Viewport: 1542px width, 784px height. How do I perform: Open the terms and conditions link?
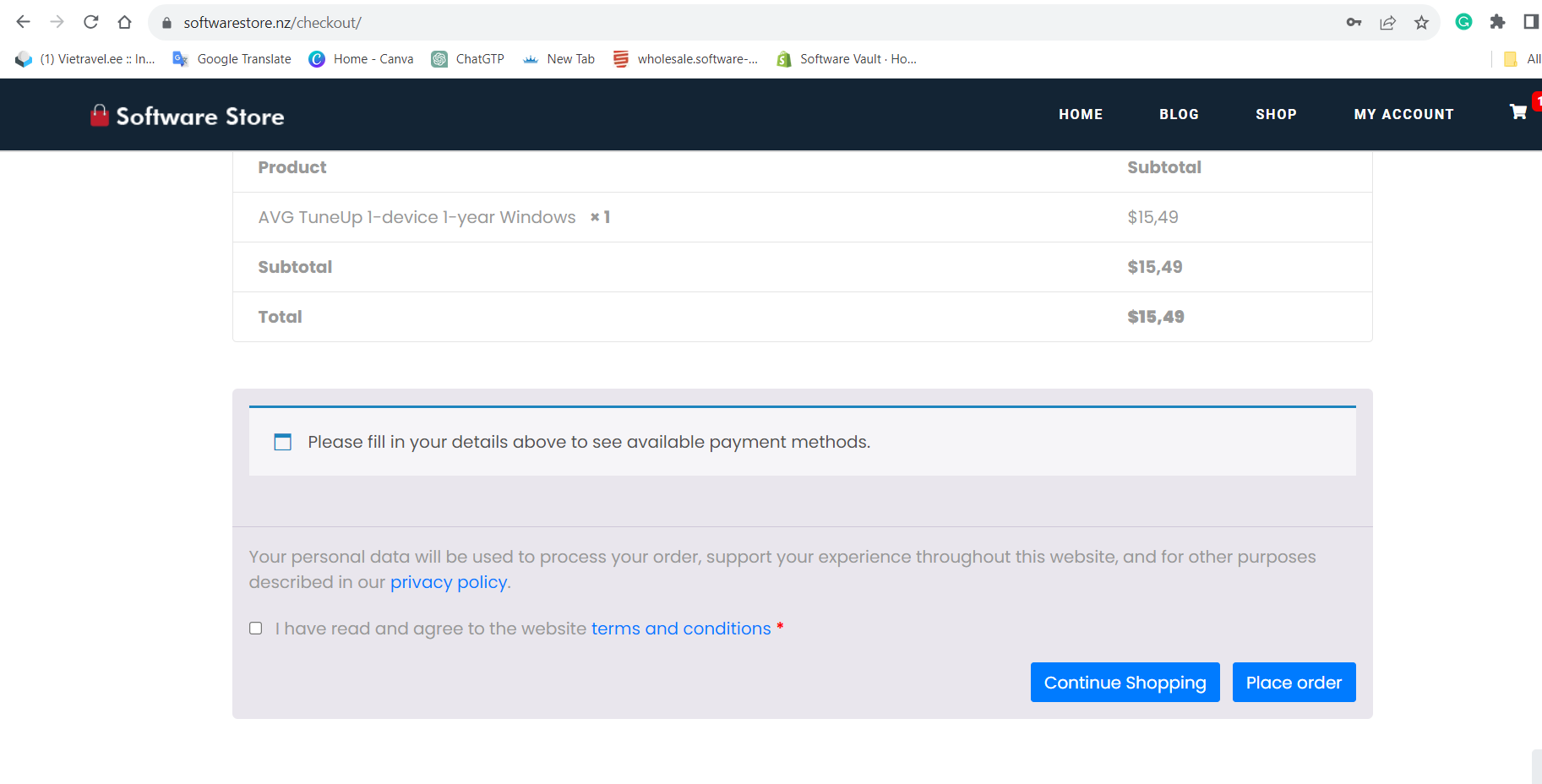[x=681, y=629]
